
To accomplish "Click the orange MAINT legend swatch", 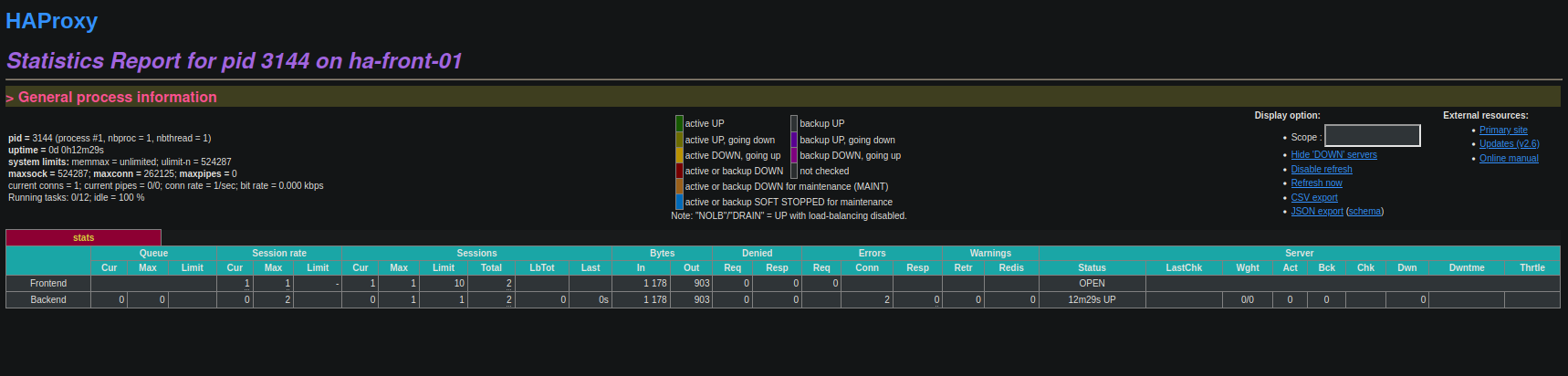I will click(679, 186).
